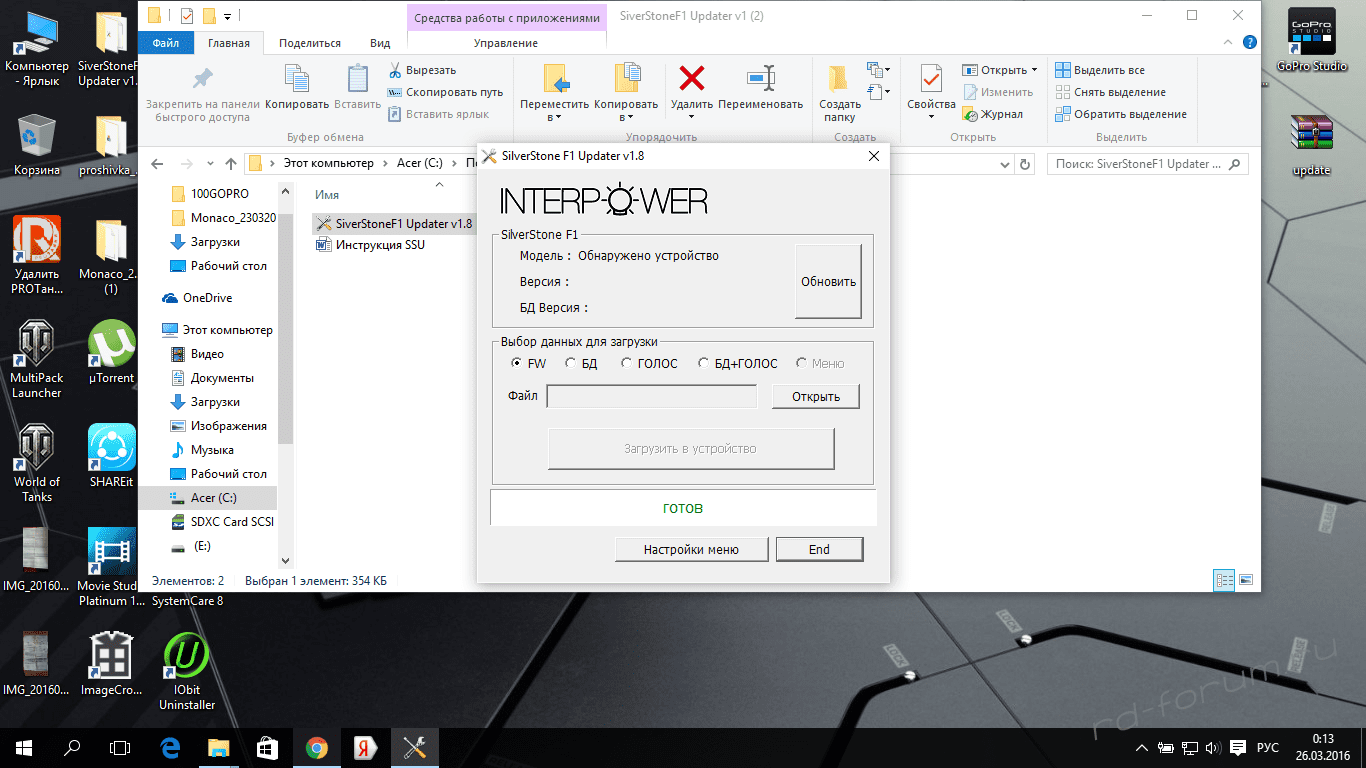Expand the Этот компьютер breadcrumb chevron
This screenshot has height=768, width=1366.
click(384, 163)
